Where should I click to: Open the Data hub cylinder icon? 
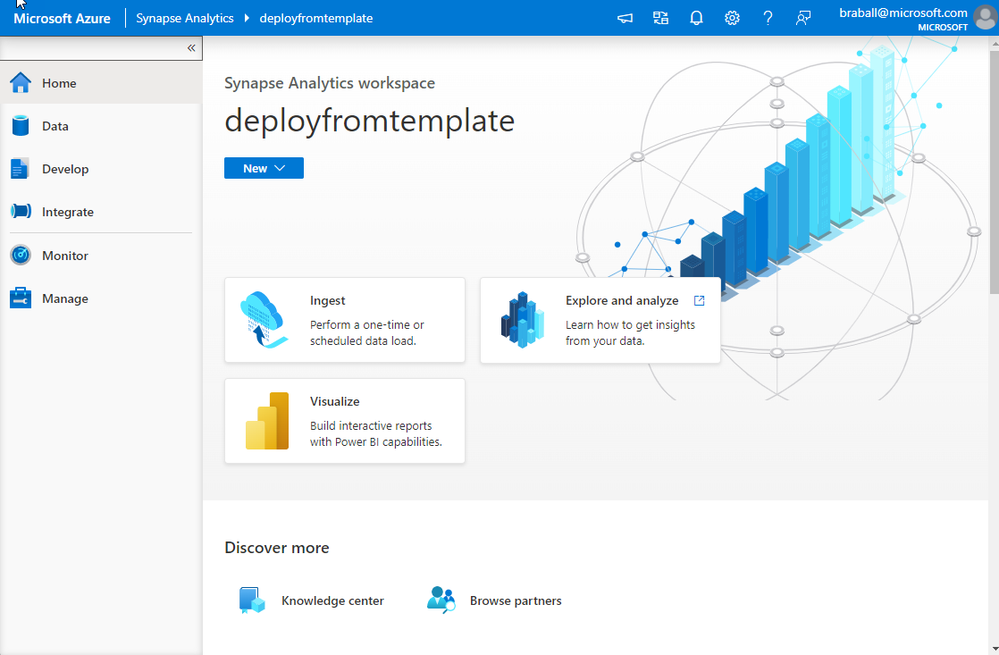click(x=20, y=126)
